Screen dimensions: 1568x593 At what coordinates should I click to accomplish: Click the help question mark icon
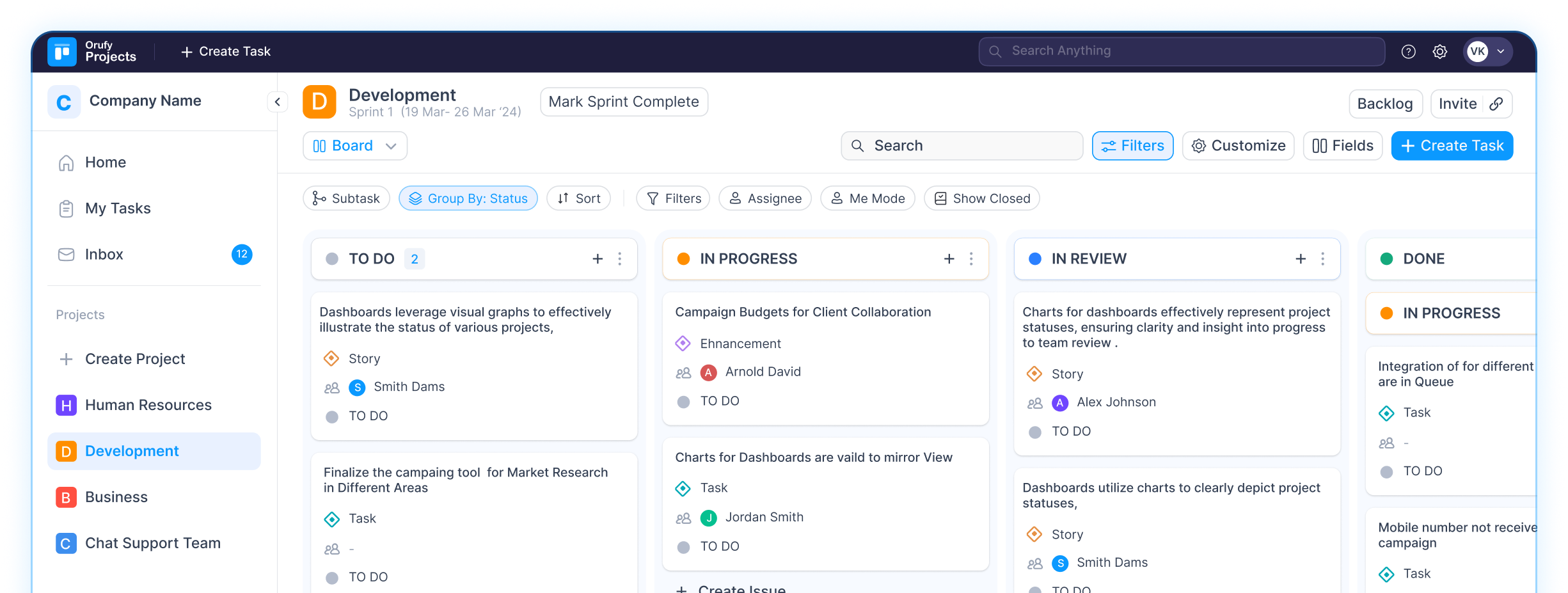[1408, 52]
